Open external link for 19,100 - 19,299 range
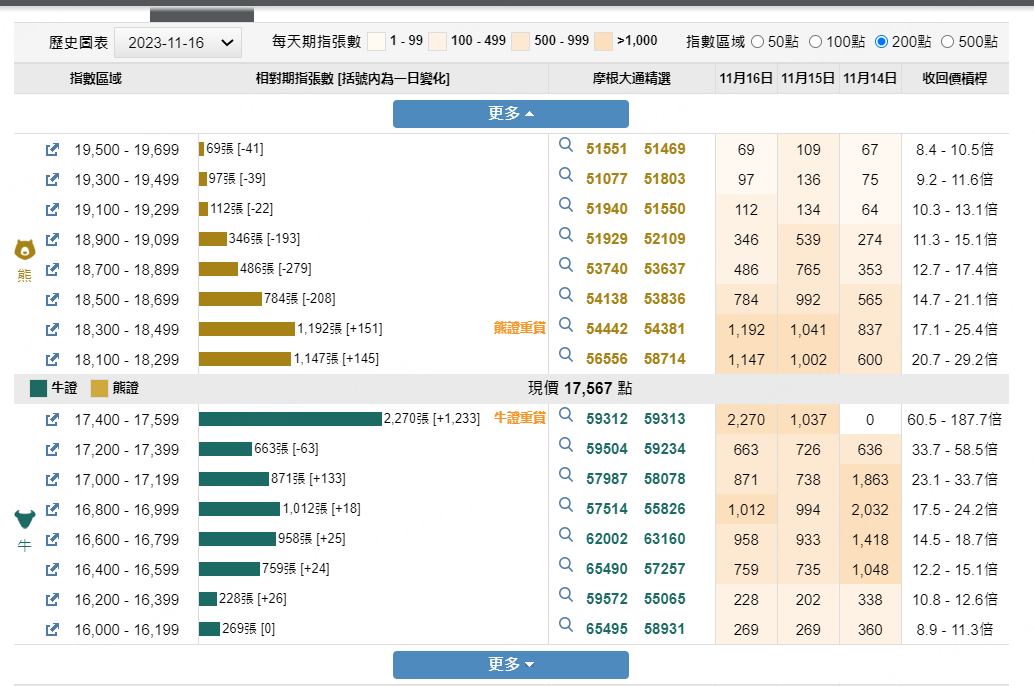The width and height of the screenshot is (1034, 686). [52, 210]
